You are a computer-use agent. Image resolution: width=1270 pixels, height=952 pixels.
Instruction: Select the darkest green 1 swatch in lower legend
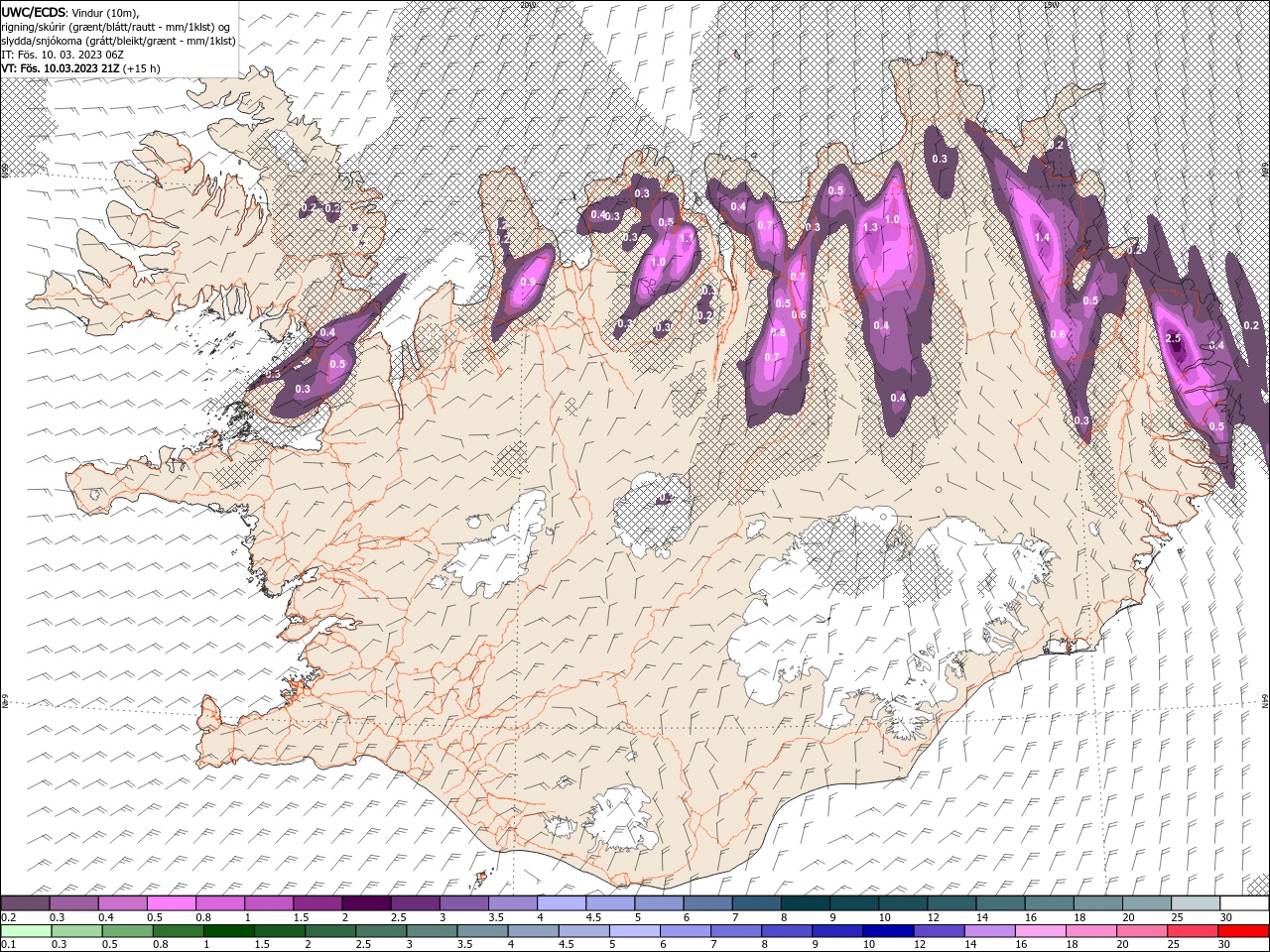[229, 930]
